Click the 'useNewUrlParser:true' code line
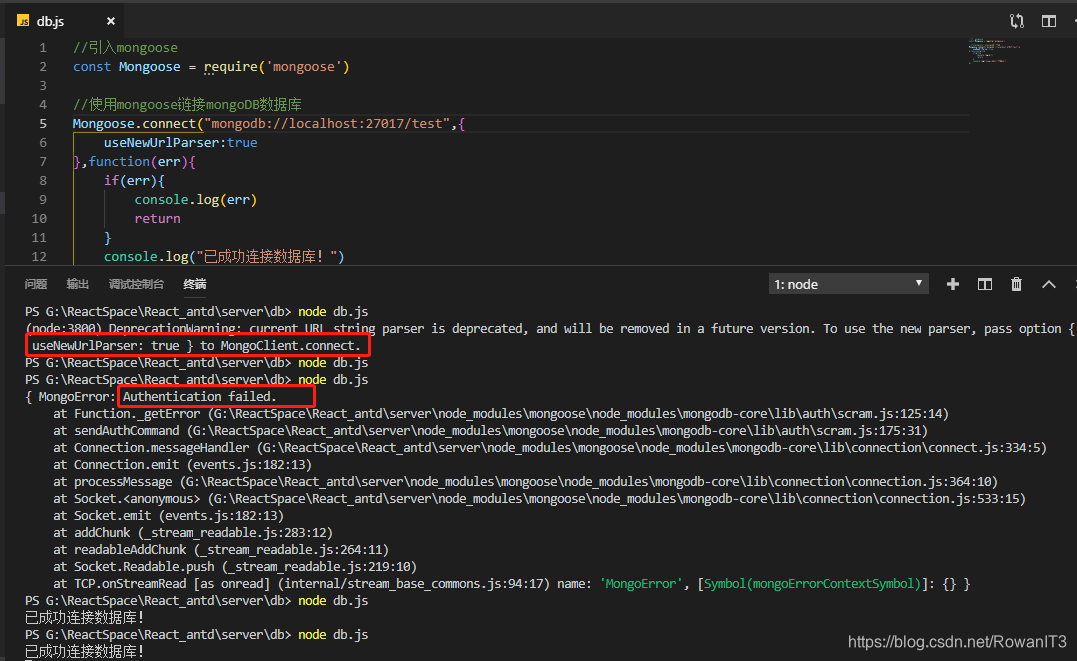 point(181,142)
